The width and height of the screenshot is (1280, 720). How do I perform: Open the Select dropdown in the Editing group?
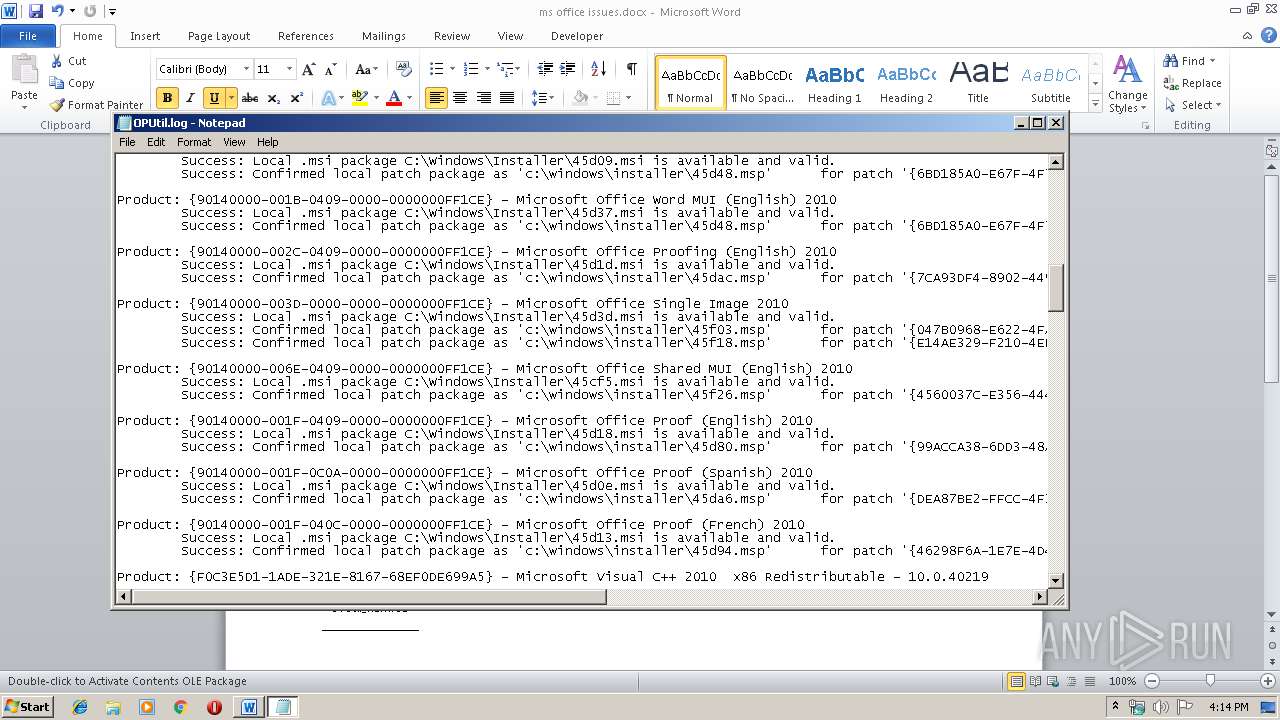pyautogui.click(x=1193, y=105)
